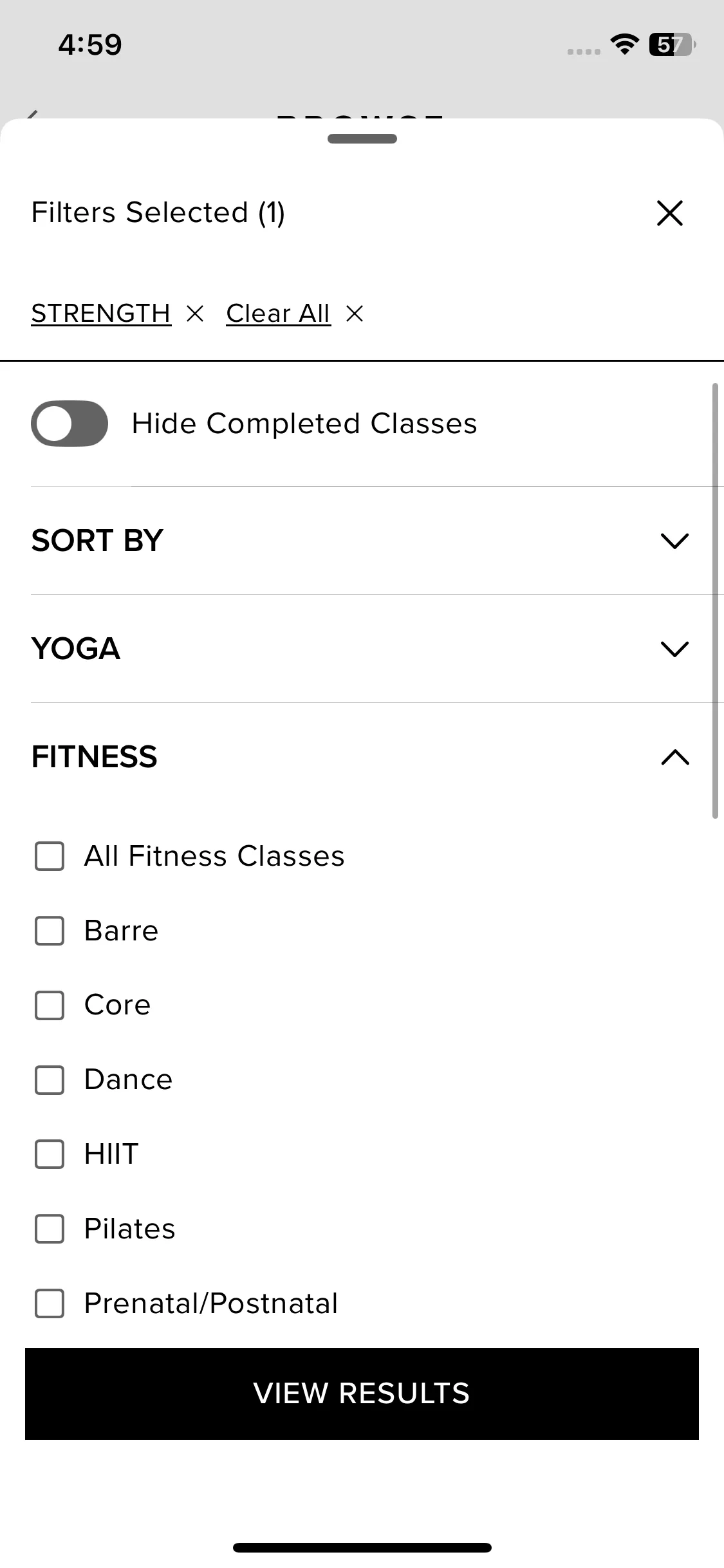Click the STRENGTH filter link
The height and width of the screenshot is (1568, 724).
tap(101, 313)
